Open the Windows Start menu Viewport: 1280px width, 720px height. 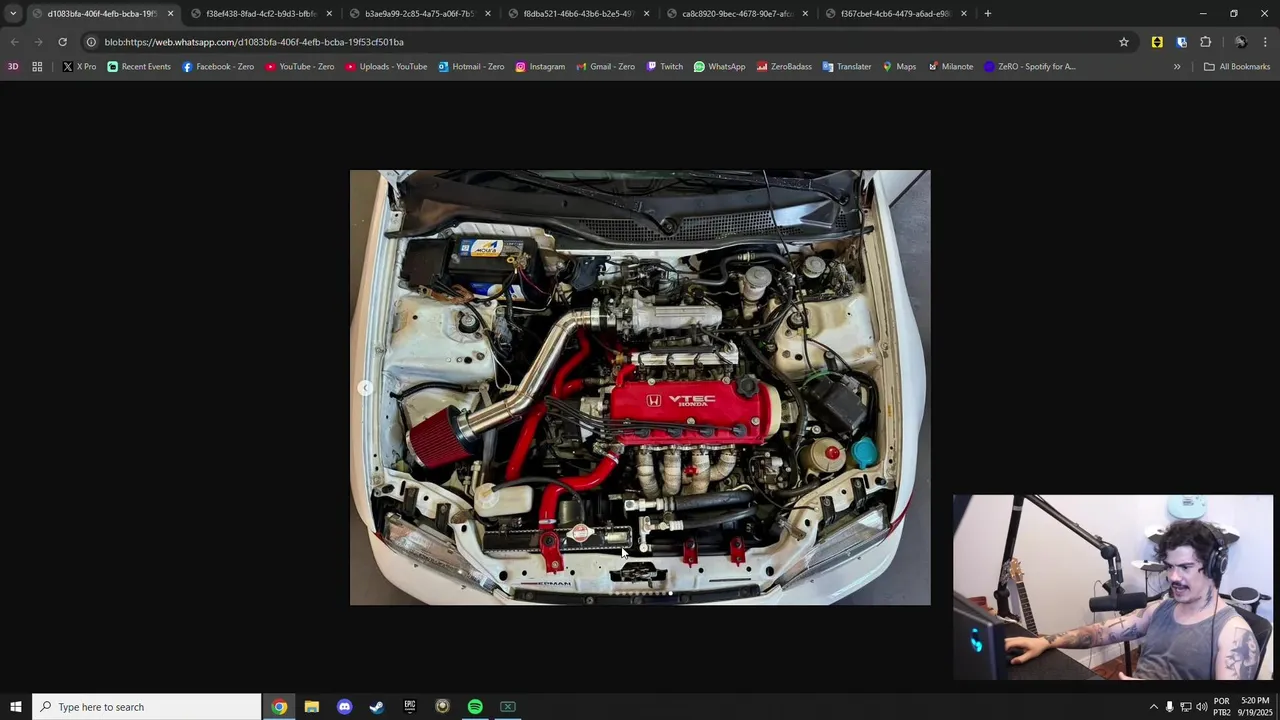click(x=15, y=707)
